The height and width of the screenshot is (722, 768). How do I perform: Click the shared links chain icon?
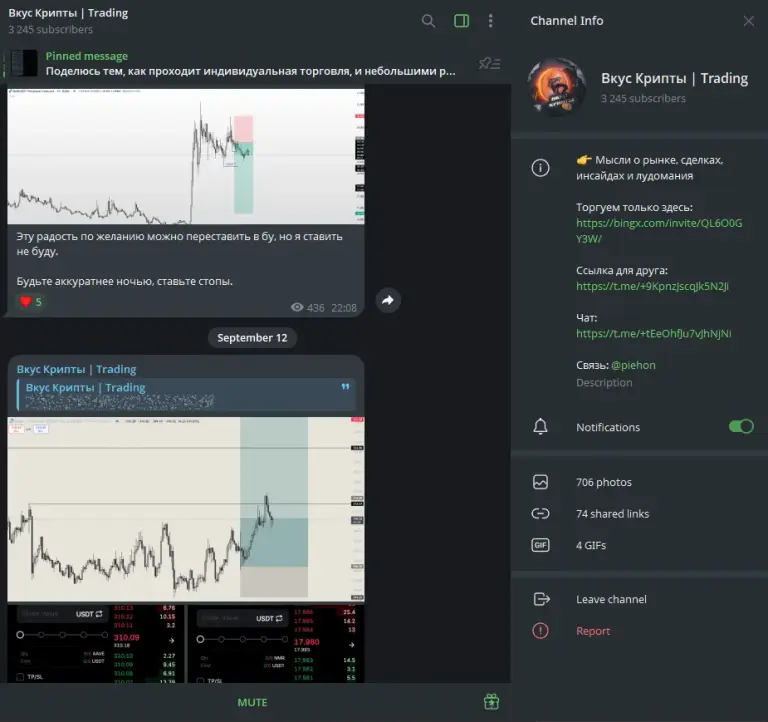(x=540, y=513)
